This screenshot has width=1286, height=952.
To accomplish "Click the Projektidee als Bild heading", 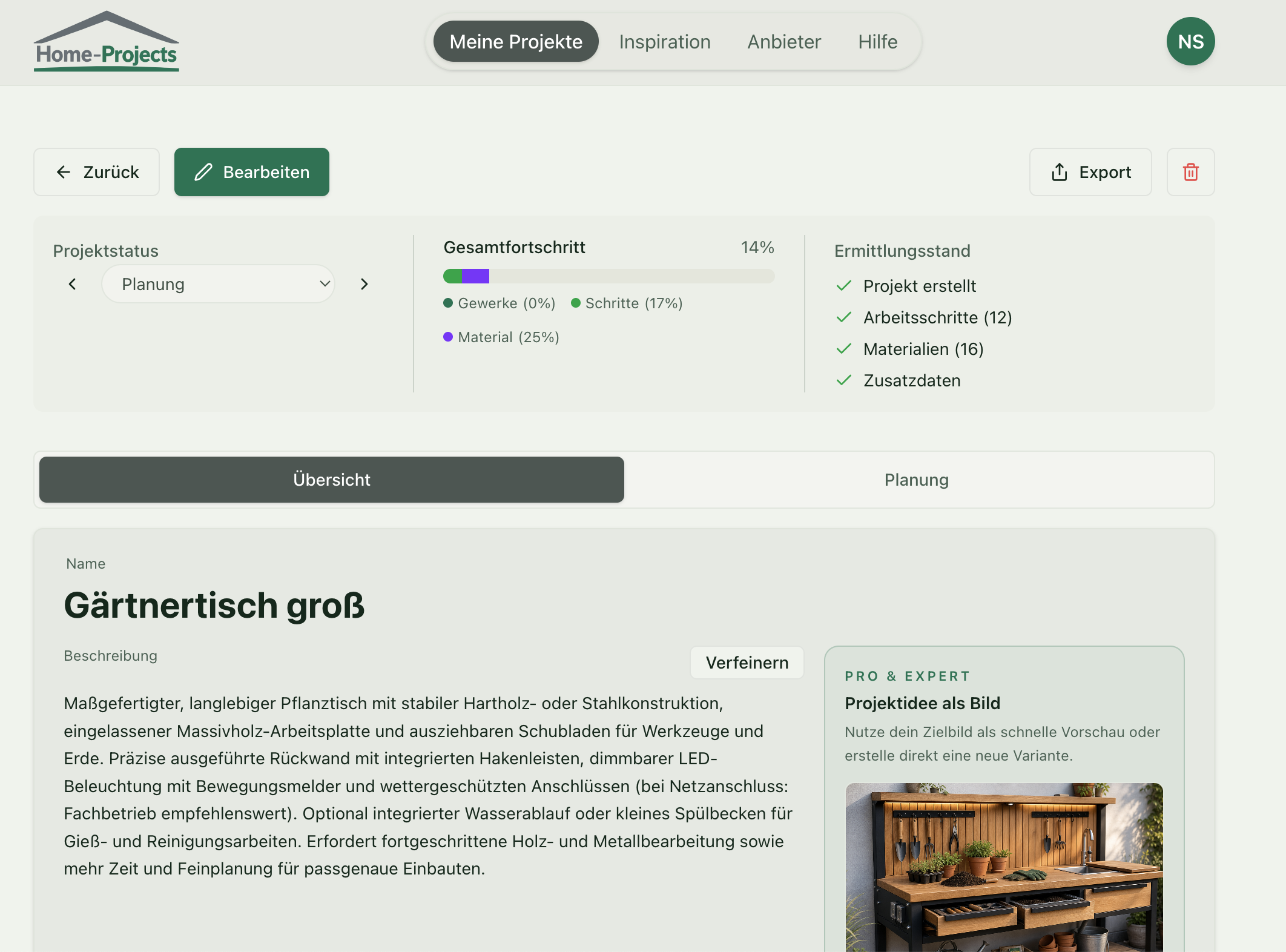I will tap(922, 703).
